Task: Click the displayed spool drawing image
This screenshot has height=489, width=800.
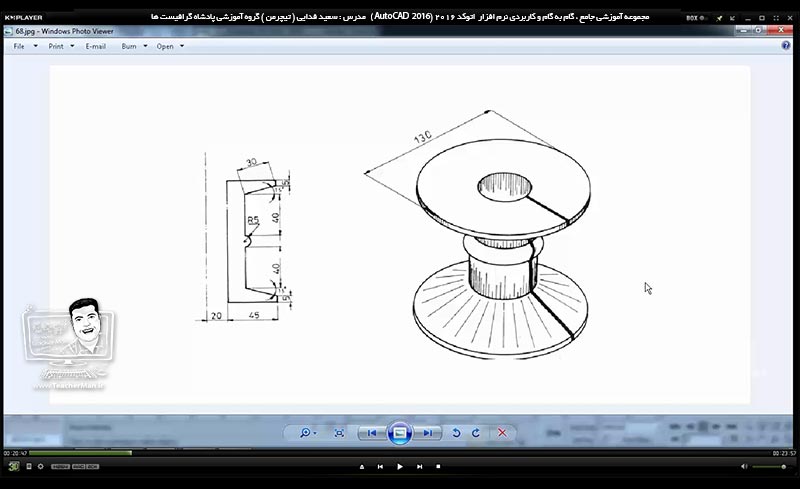Action: pyautogui.click(x=399, y=235)
